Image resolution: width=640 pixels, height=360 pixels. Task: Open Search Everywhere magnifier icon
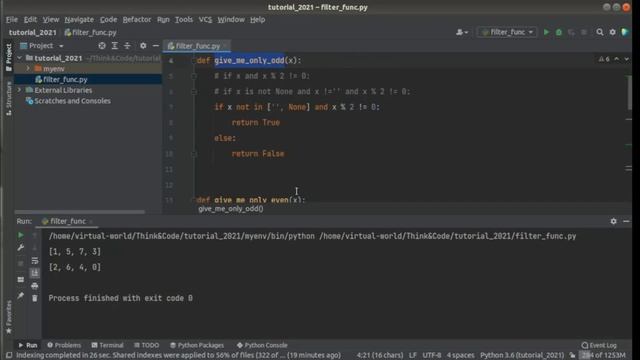[x=600, y=32]
